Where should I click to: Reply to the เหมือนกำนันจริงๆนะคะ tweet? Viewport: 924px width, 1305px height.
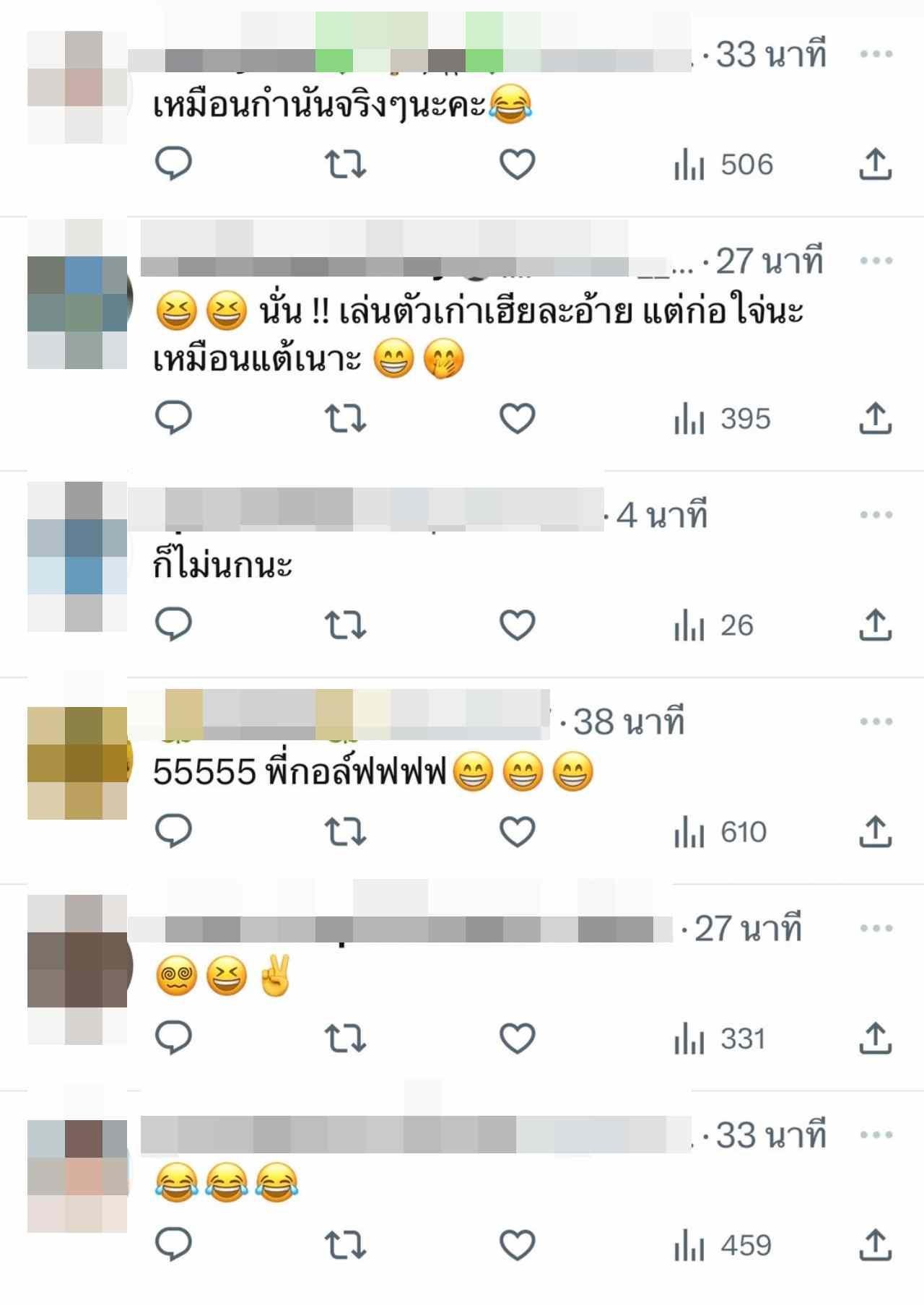[173, 164]
